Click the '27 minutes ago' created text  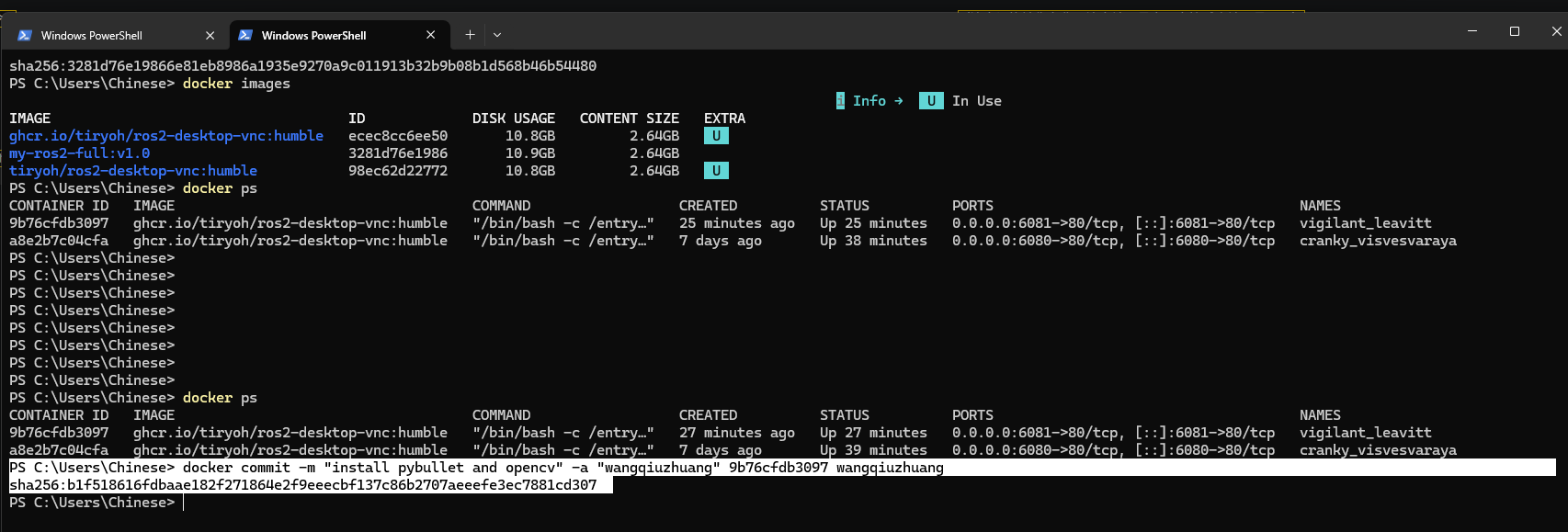[737, 433]
